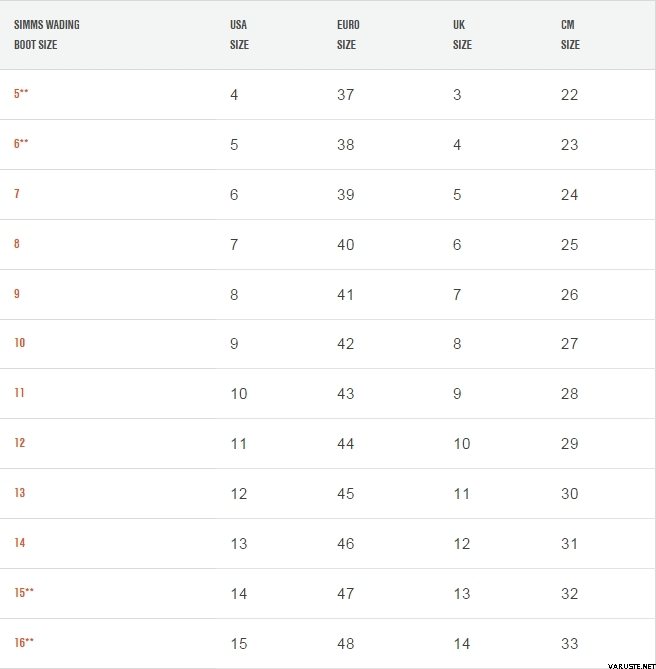Select boot size 16** row label
This screenshot has width=656, height=669.
coord(24,642)
